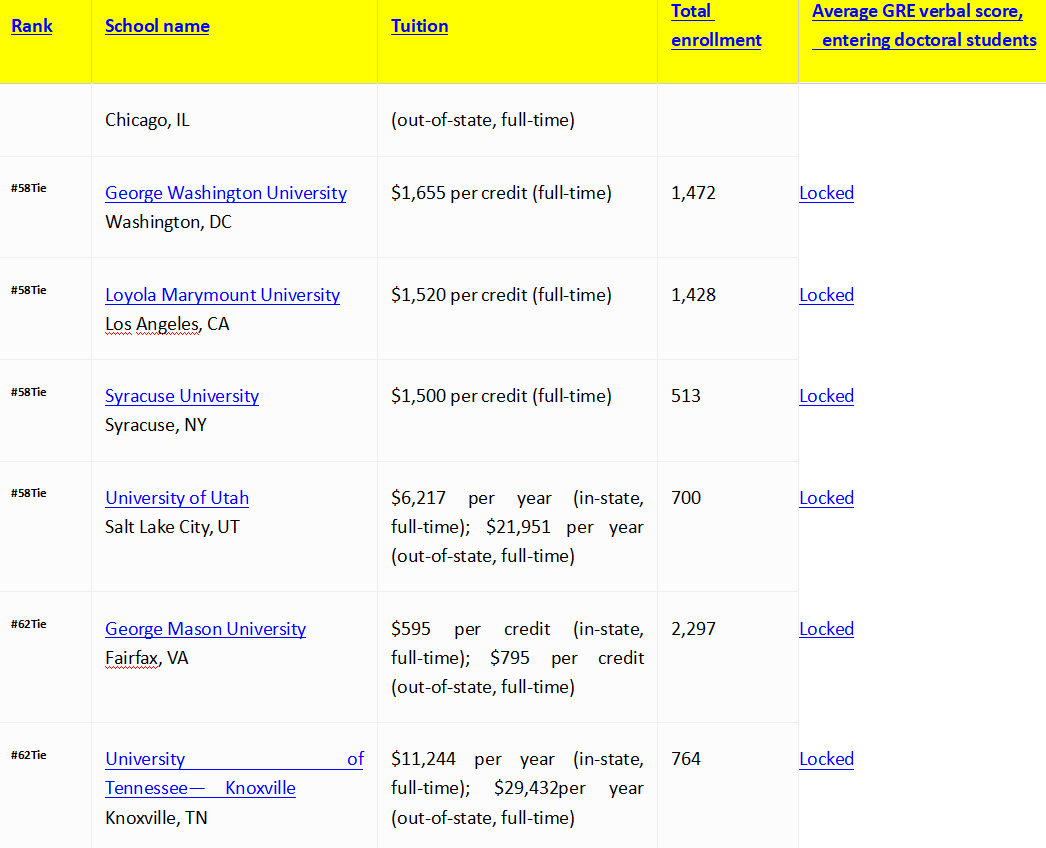Click the #58Tie rank for George Washington
The image size is (1046, 848).
tap(29, 188)
